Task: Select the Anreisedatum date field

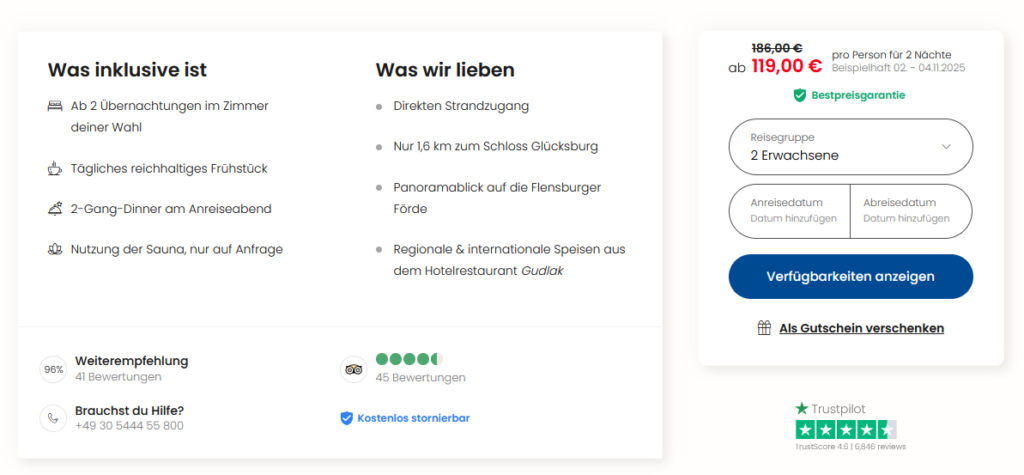Action: pyautogui.click(x=790, y=211)
